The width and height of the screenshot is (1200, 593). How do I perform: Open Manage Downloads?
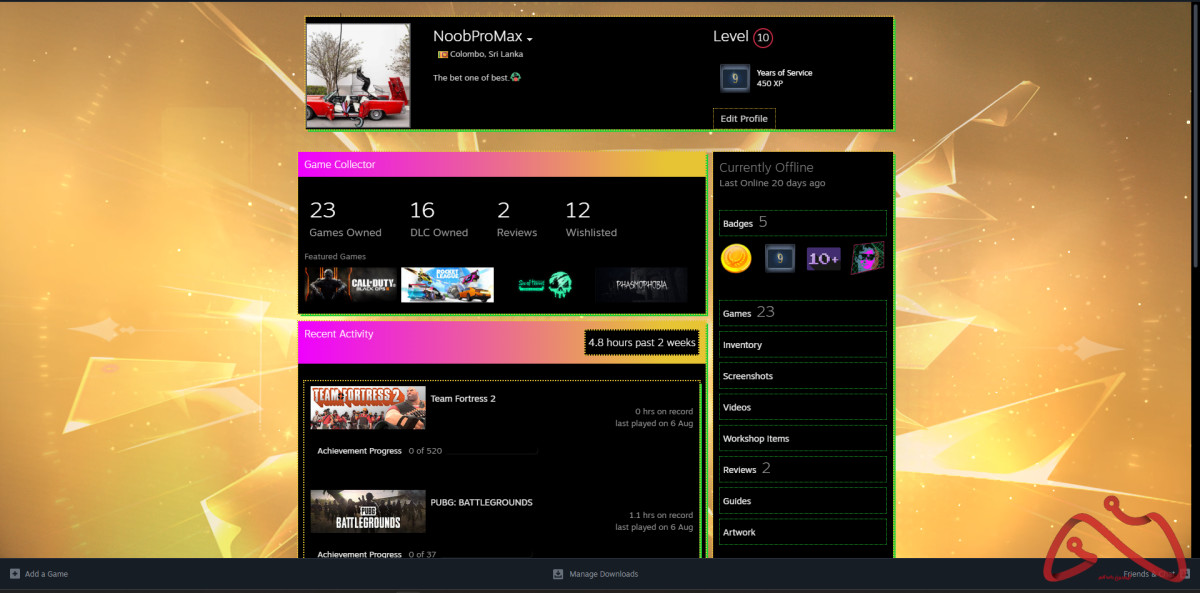click(603, 574)
